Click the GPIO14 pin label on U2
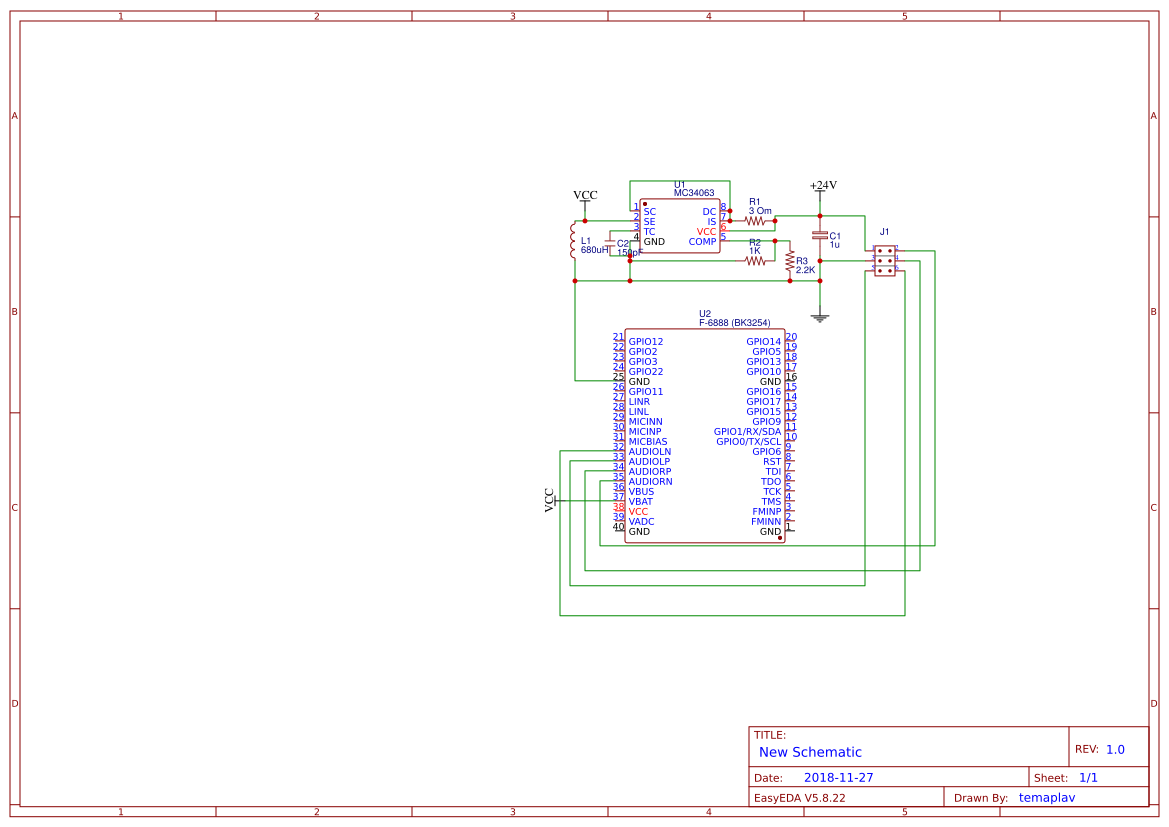The image size is (1169, 827). [763, 342]
